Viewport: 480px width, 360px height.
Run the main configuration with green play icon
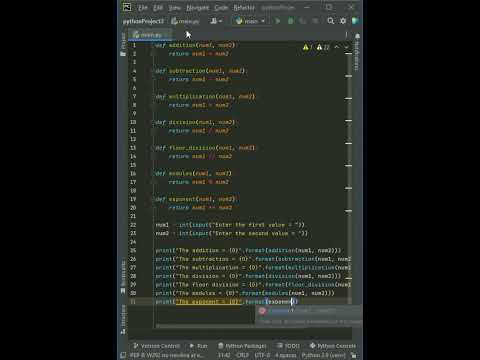click(x=278, y=21)
